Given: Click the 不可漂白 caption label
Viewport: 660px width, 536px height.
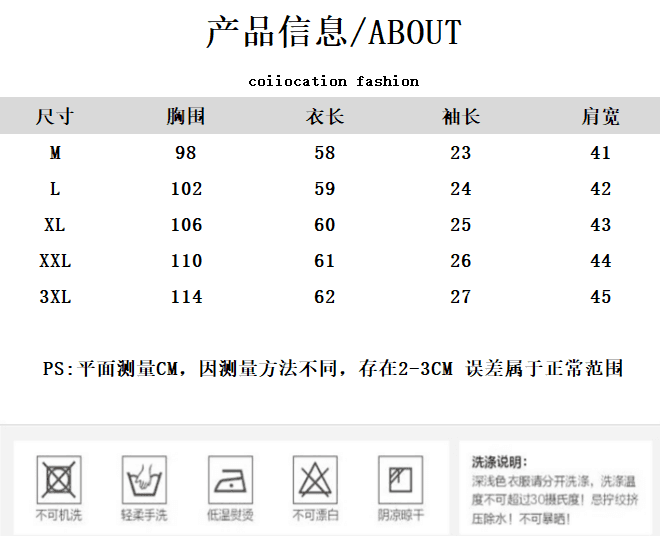Looking at the screenshot, I should tap(315, 515).
